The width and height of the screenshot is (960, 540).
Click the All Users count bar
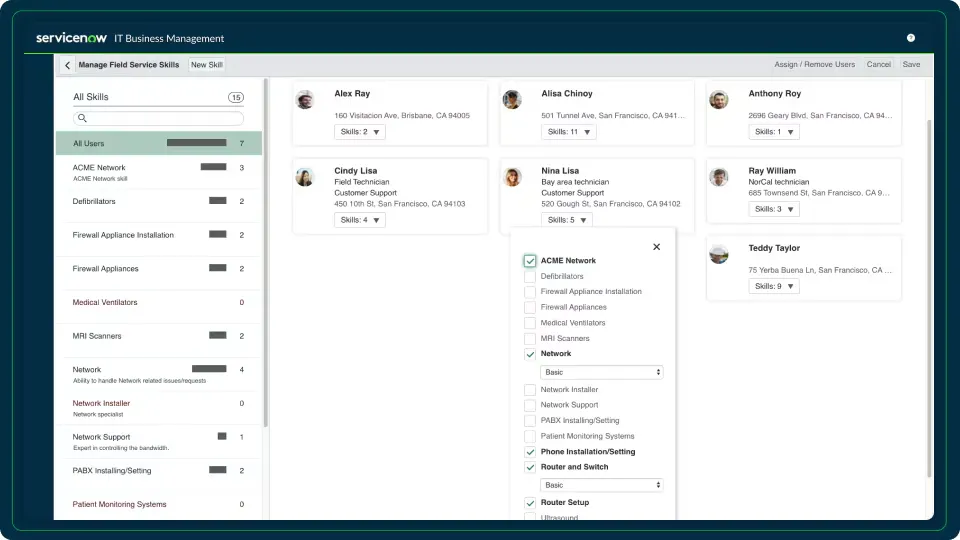(197, 143)
